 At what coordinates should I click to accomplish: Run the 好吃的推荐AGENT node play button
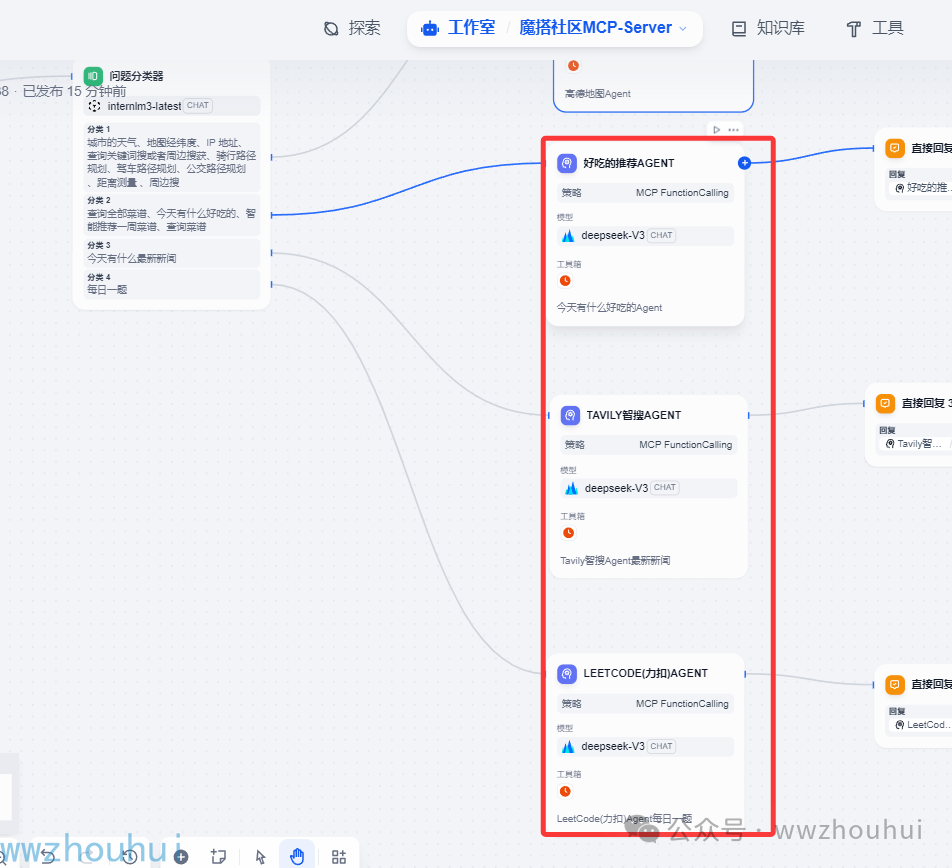pyautogui.click(x=716, y=129)
